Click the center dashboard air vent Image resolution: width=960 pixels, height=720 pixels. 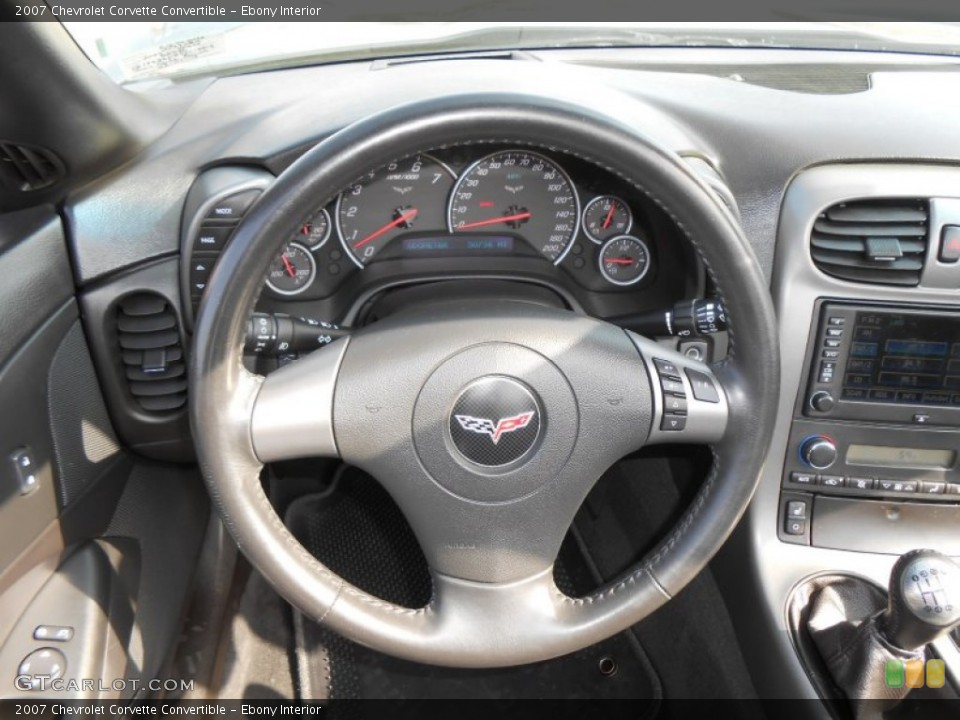(x=869, y=241)
